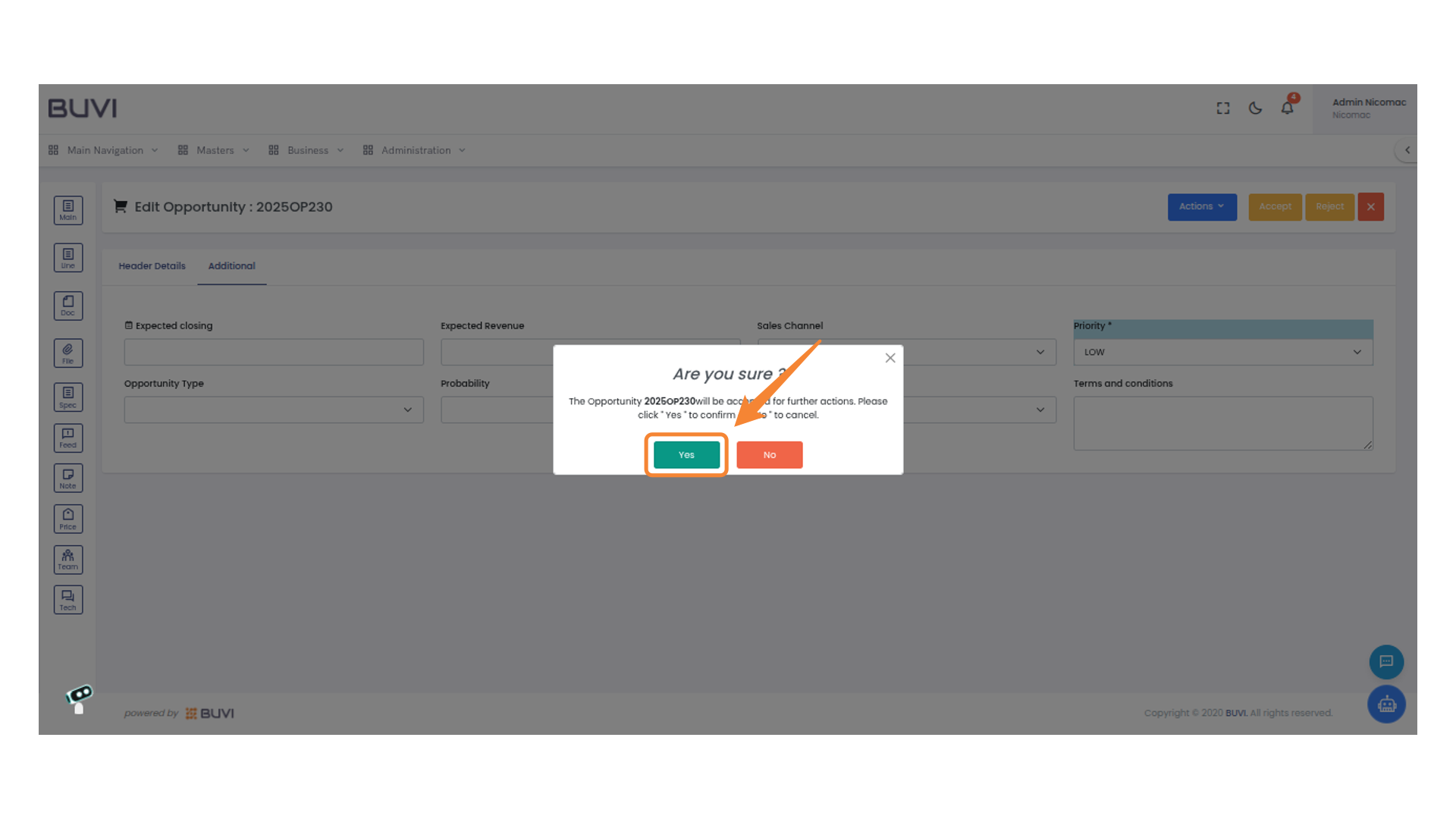This screenshot has height=819, width=1456.
Task: Open the Line sidebar icon
Action: pos(68,258)
